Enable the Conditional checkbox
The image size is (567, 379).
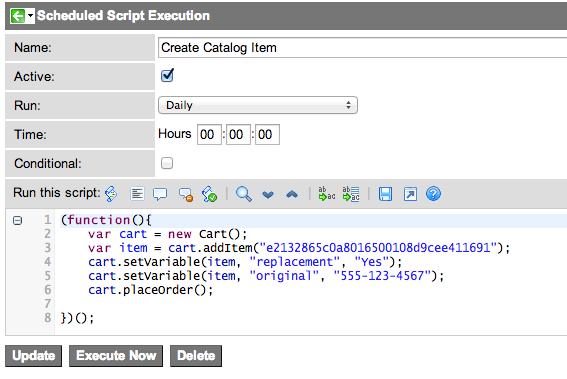[167, 163]
